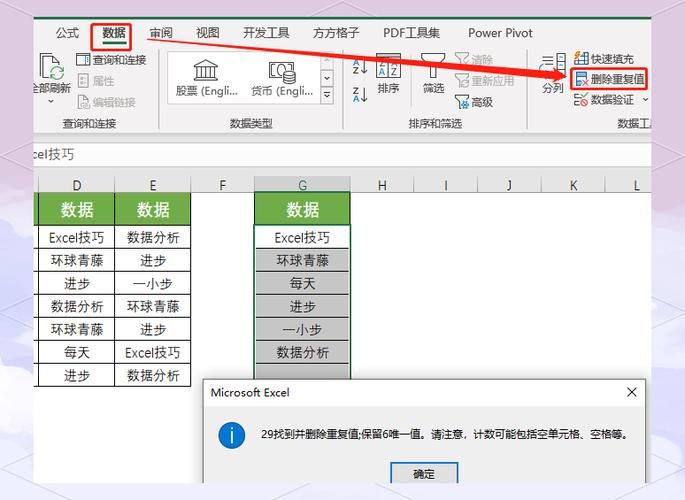685x500 pixels.
Task: Expand the 全部刷新 dropdown arrow
Action: pyautogui.click(x=51, y=101)
